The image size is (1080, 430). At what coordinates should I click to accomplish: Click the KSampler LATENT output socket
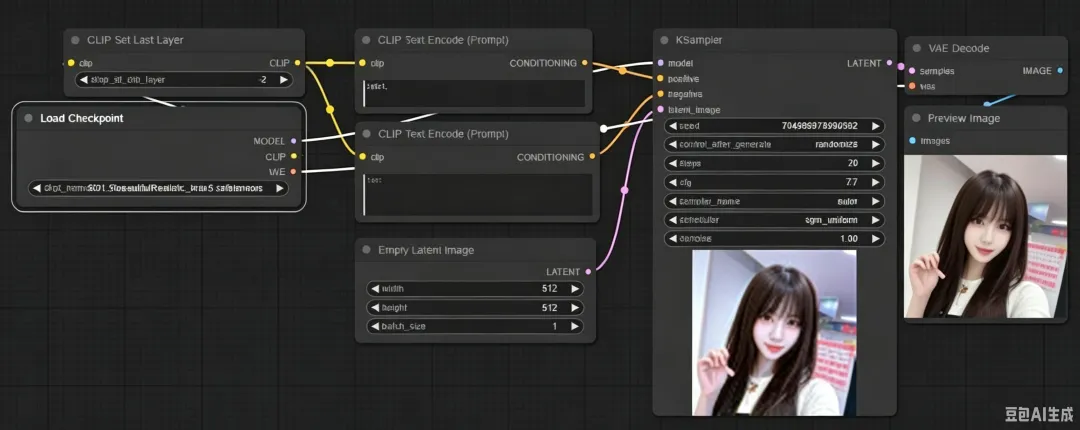point(890,63)
